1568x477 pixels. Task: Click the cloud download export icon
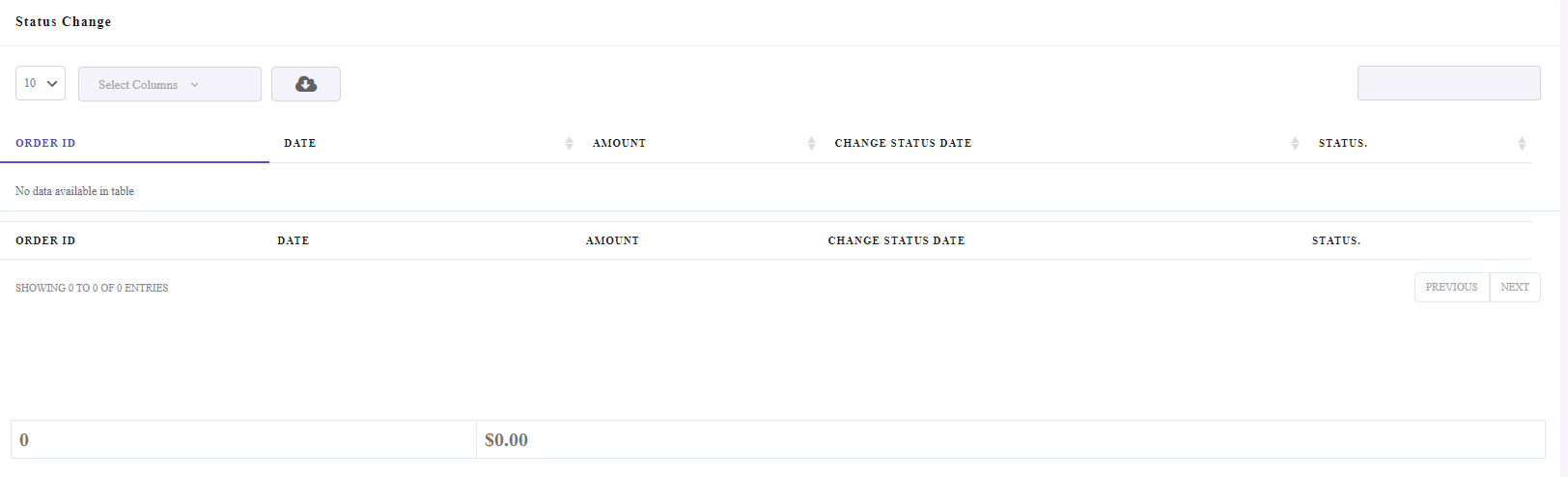(x=306, y=84)
